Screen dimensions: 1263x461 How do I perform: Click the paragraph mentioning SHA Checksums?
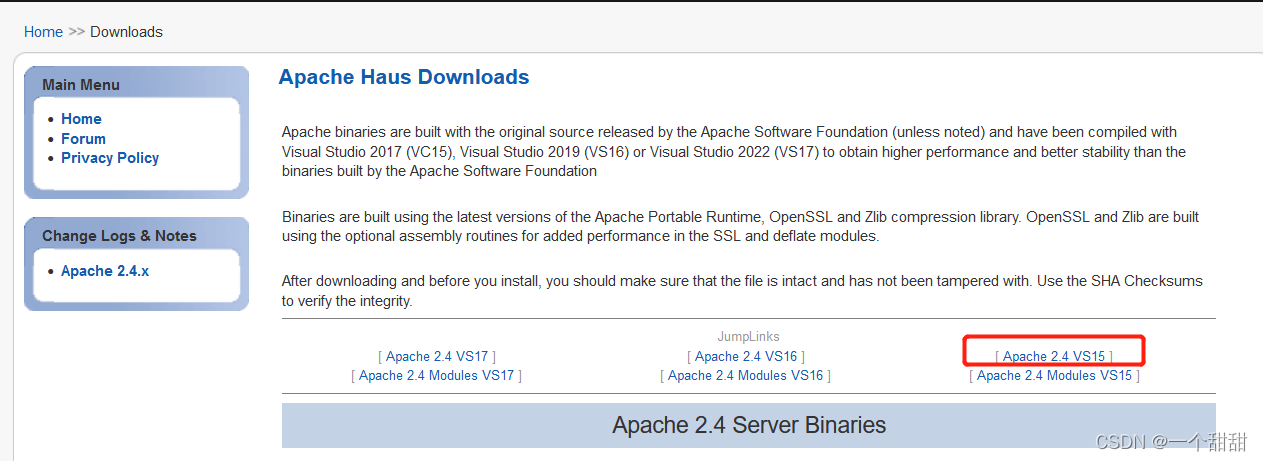[742, 291]
